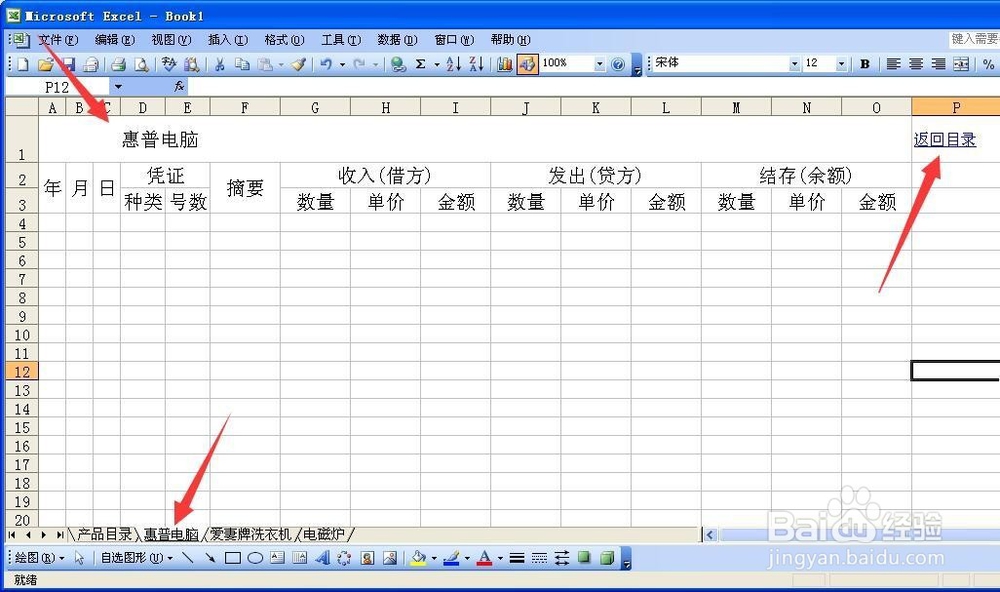Open Excel Help question mark icon
This screenshot has height=592, width=1000.
coord(617,64)
